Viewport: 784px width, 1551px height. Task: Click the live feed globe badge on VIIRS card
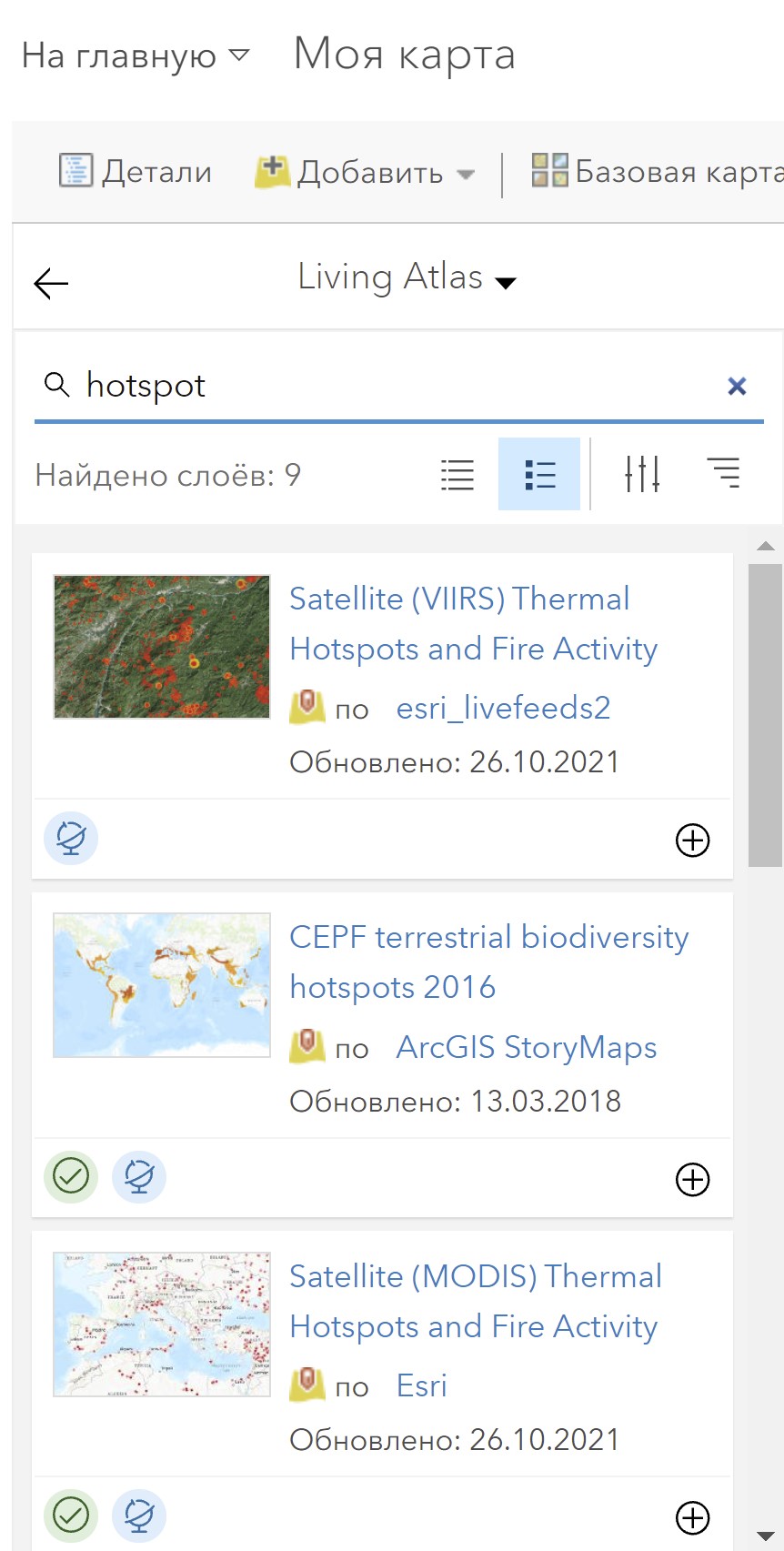[71, 838]
